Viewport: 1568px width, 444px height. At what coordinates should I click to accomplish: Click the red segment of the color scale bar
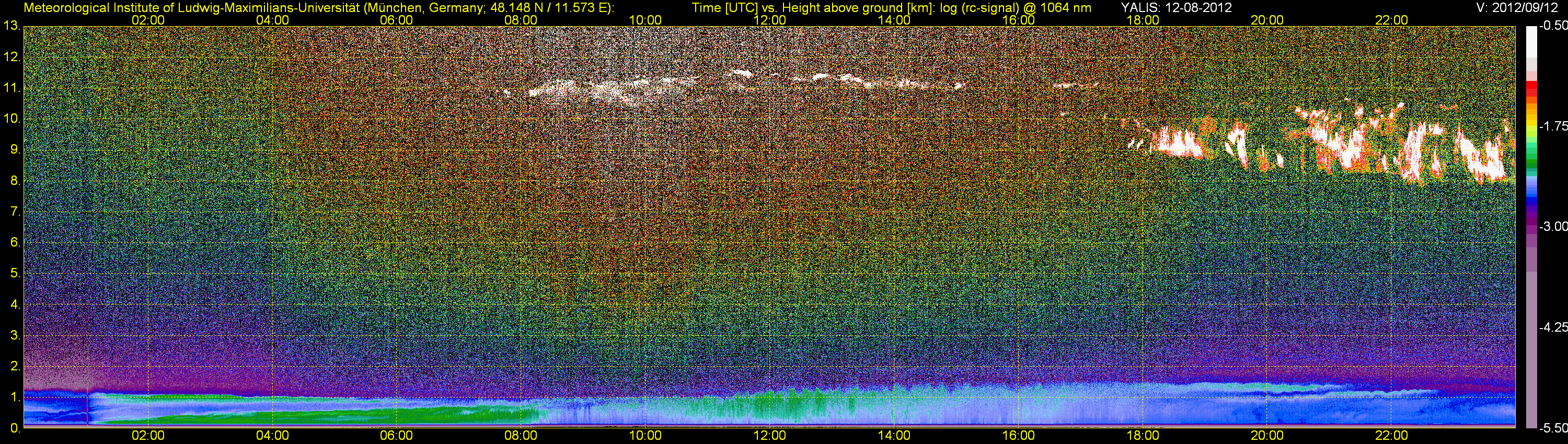(x=1531, y=89)
